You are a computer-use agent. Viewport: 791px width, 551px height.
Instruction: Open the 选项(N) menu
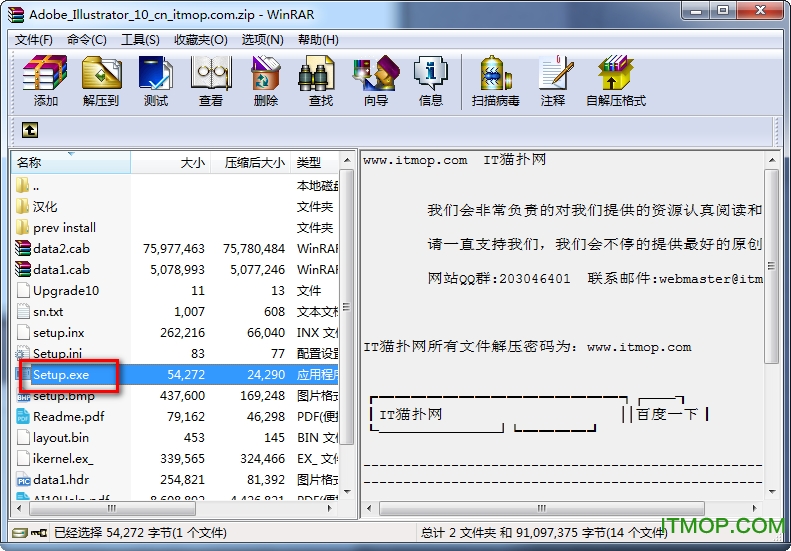click(x=262, y=40)
